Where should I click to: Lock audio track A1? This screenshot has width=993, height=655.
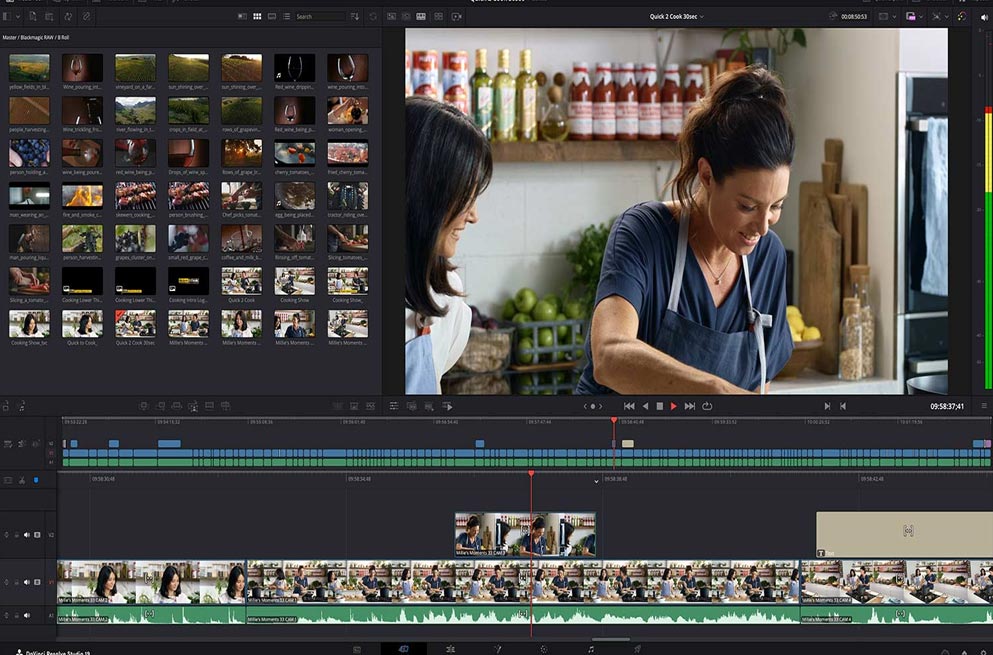16,615
